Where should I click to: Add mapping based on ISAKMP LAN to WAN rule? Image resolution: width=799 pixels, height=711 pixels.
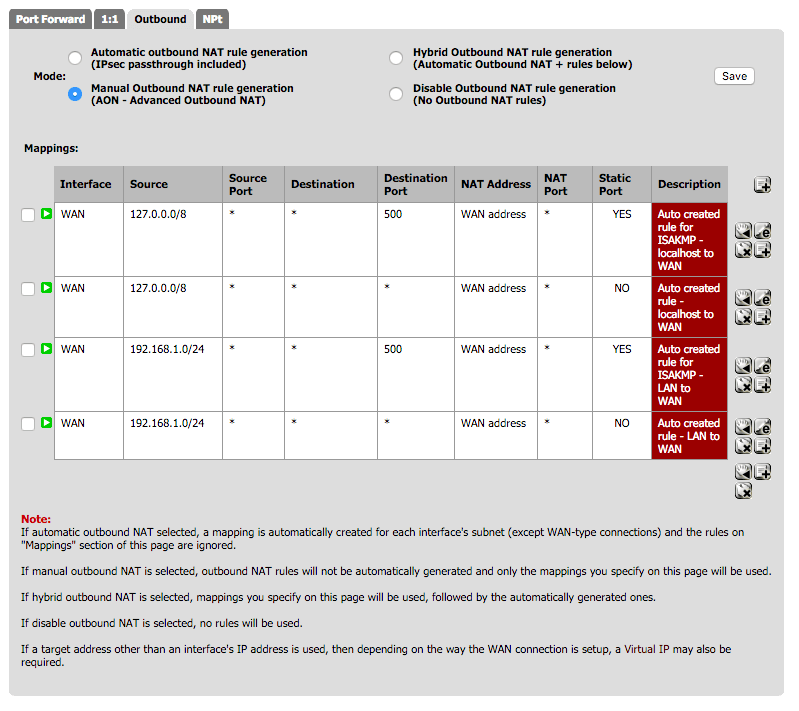762,385
